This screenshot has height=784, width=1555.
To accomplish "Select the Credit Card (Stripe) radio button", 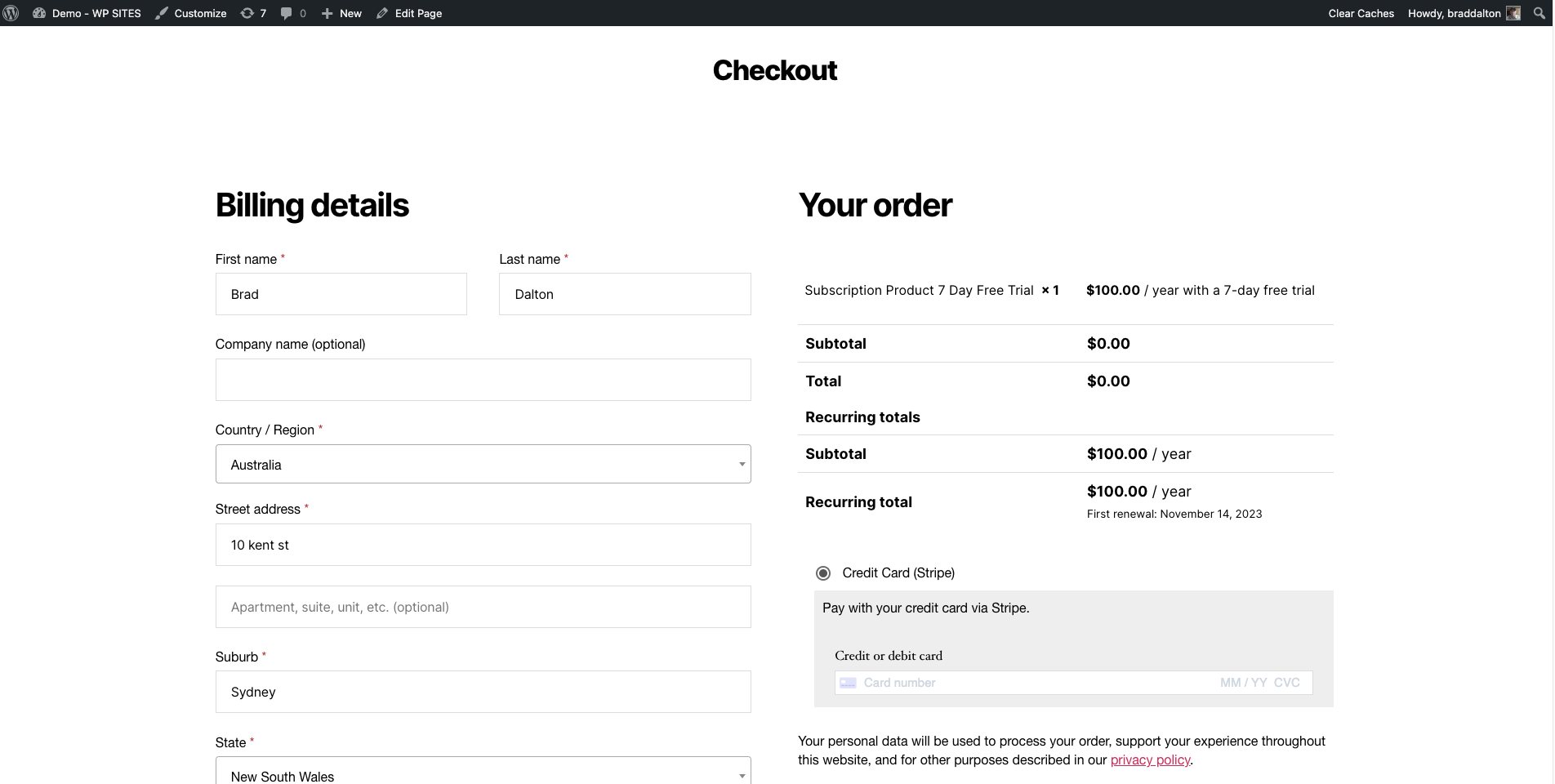I will point(823,573).
